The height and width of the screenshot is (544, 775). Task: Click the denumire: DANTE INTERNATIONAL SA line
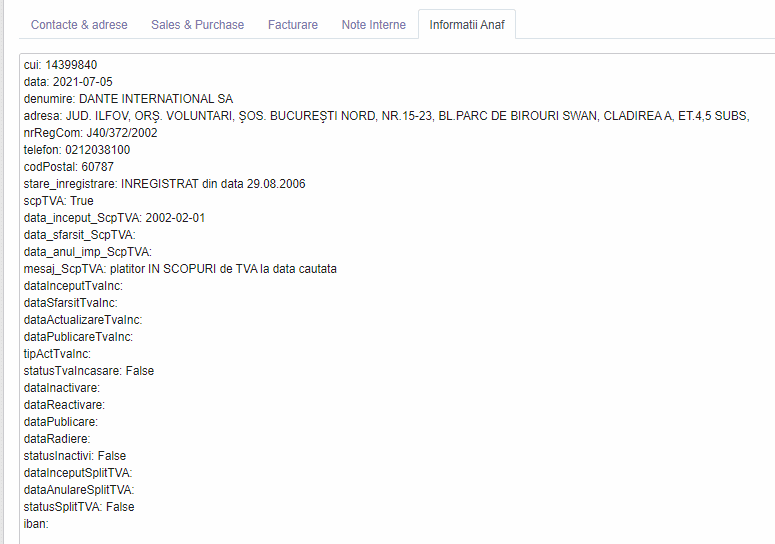(128, 99)
